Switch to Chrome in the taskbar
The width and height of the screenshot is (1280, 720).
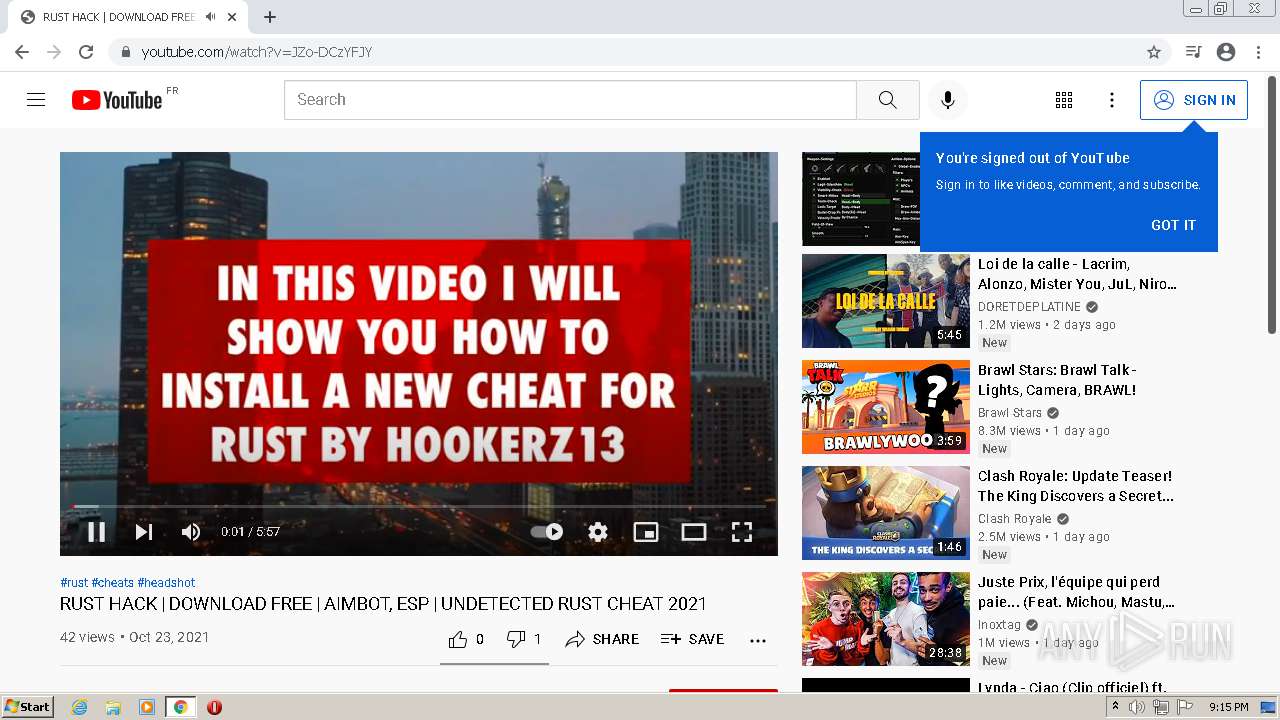(x=180, y=707)
